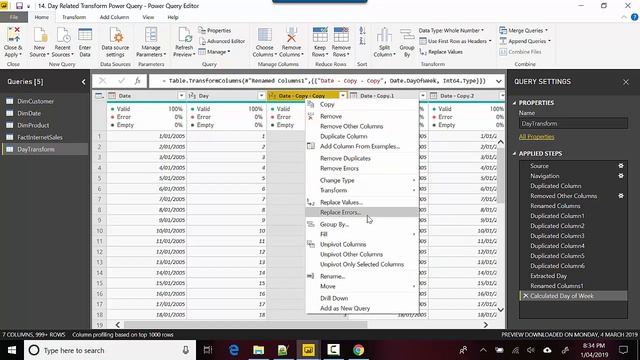The image size is (640, 360).
Task: Collapse Applied Steps section
Action: [514, 153]
